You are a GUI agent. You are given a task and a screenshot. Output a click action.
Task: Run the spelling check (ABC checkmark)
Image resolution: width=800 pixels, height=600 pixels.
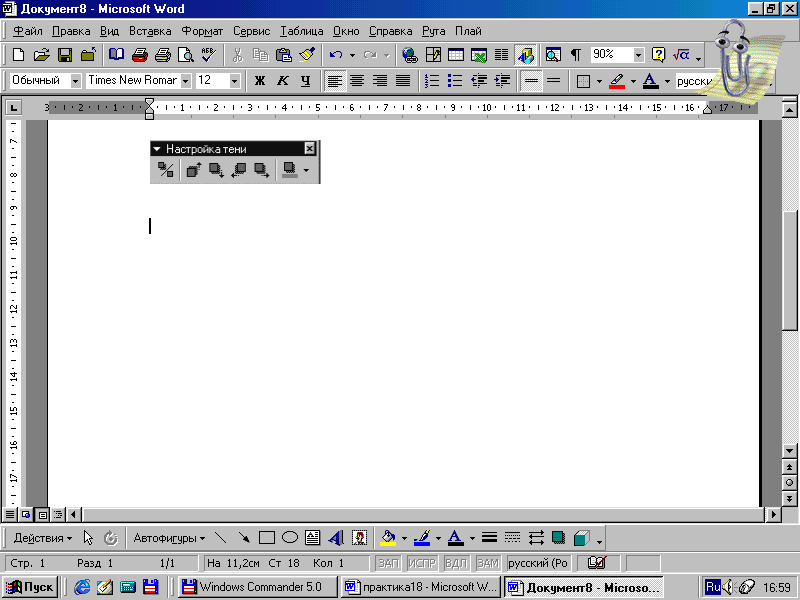(x=208, y=55)
